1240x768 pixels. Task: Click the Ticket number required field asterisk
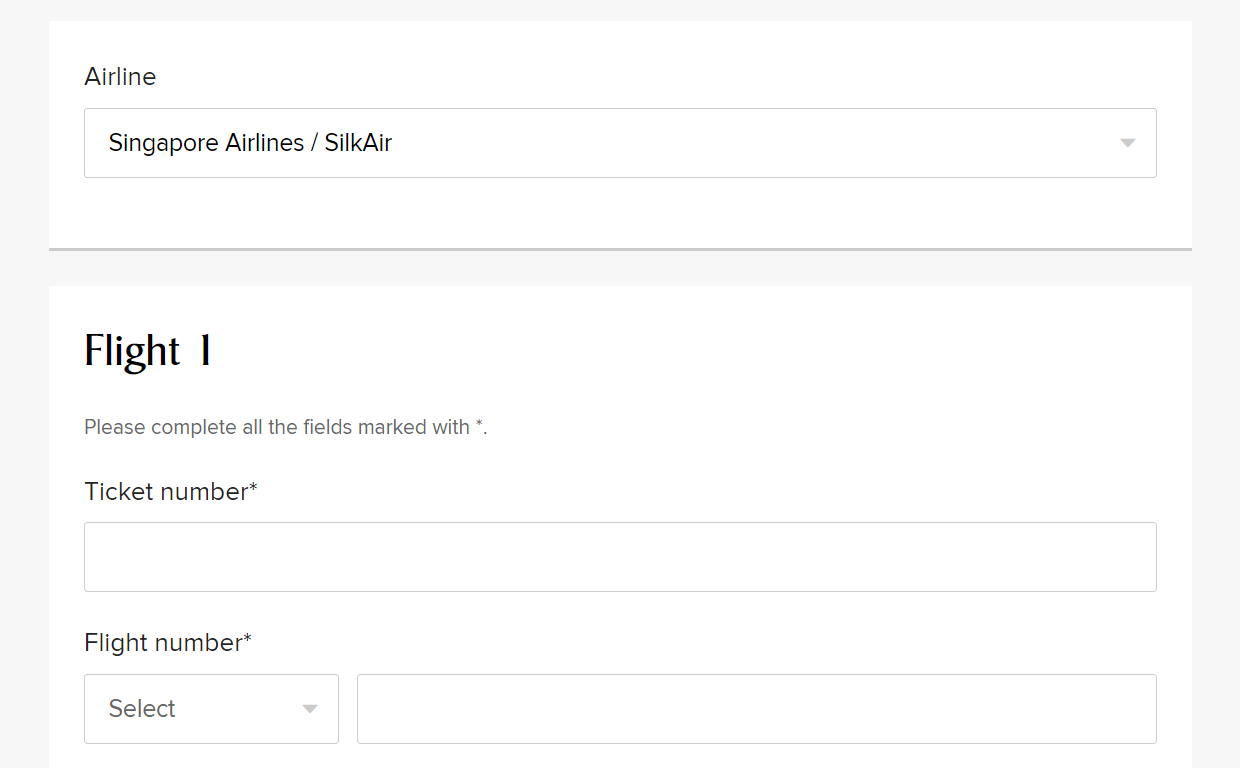[x=254, y=485]
